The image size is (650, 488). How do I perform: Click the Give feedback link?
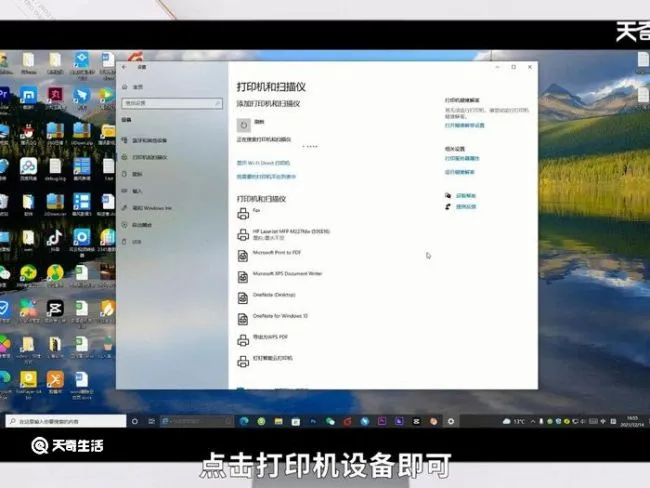coord(466,206)
